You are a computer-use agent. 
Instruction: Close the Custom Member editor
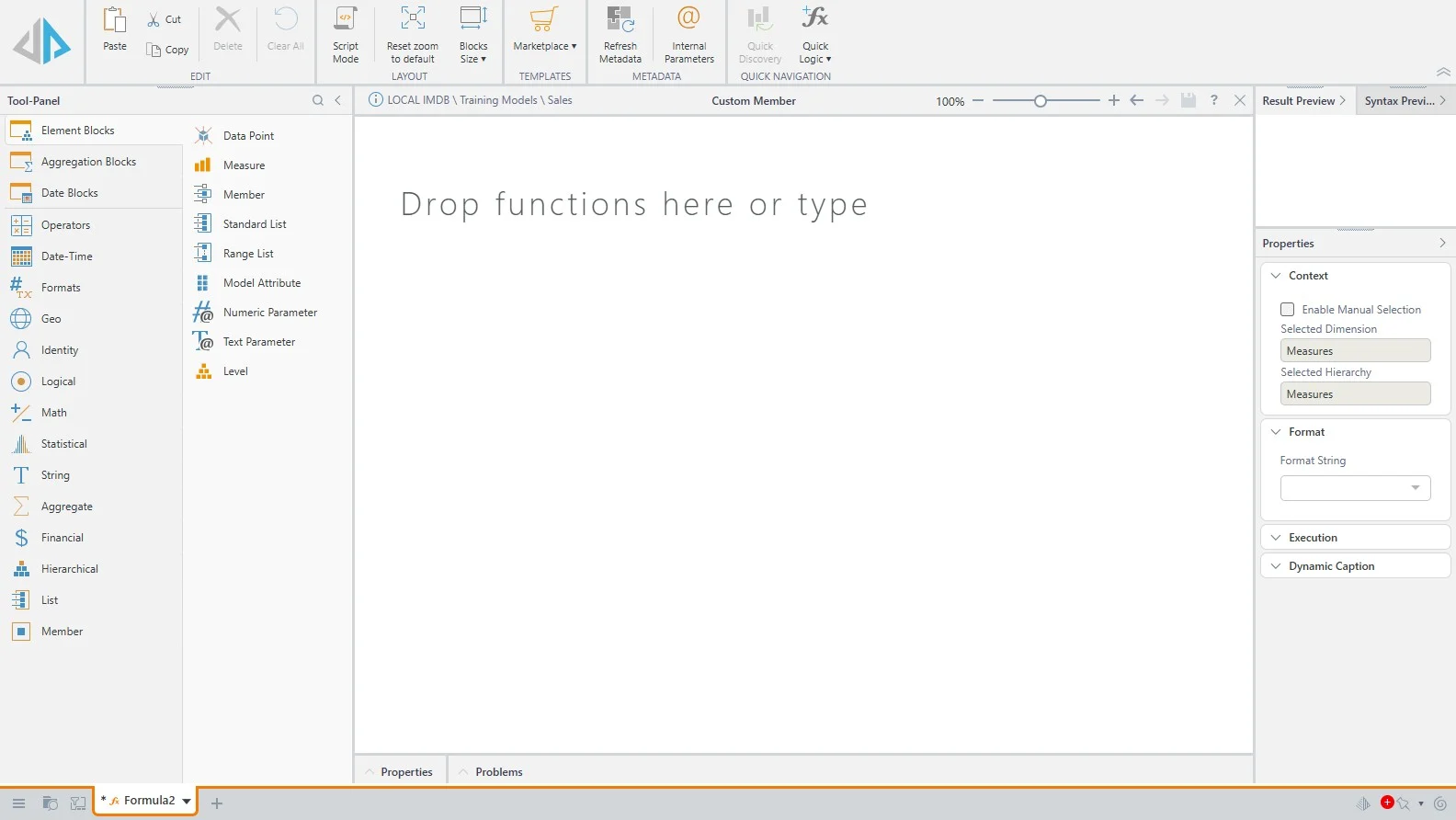(1240, 100)
